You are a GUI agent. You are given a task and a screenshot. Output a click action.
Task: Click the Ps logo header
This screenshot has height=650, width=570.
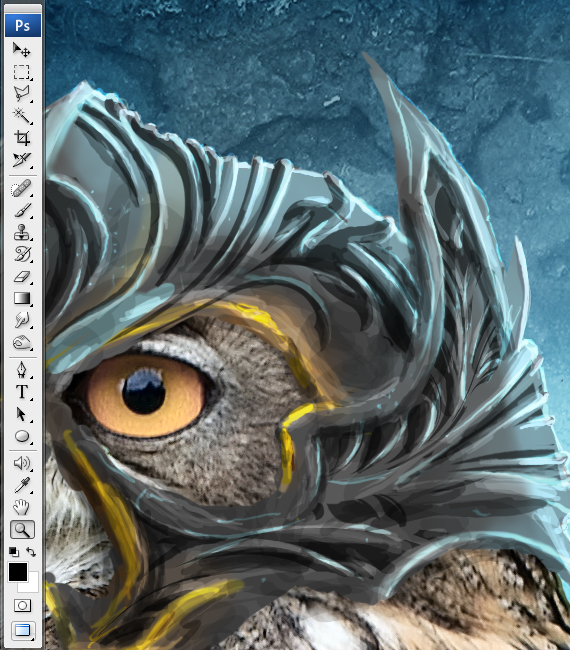pos(23,25)
